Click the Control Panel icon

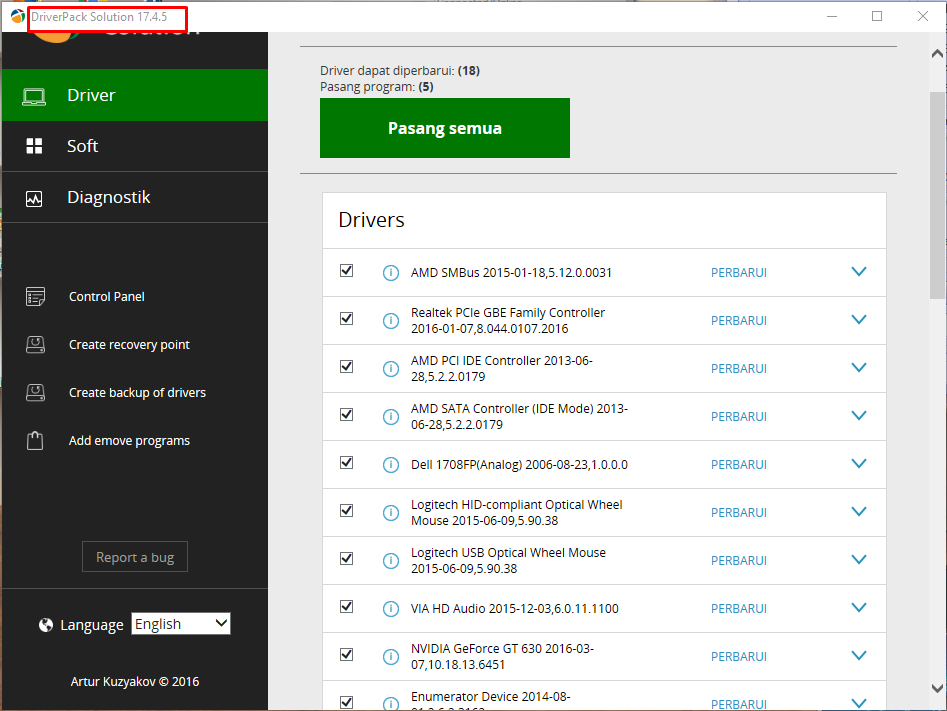tap(35, 297)
